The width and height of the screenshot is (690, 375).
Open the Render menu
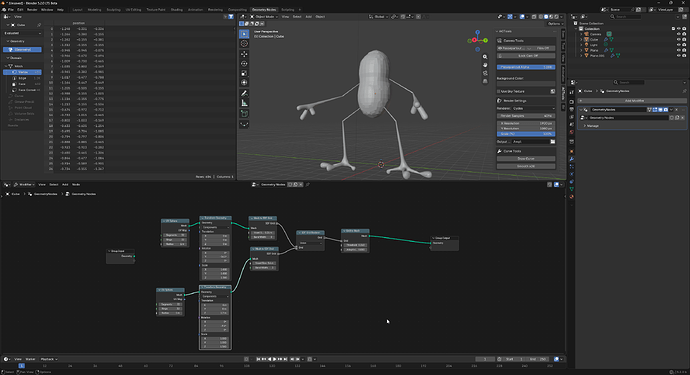click(x=32, y=10)
